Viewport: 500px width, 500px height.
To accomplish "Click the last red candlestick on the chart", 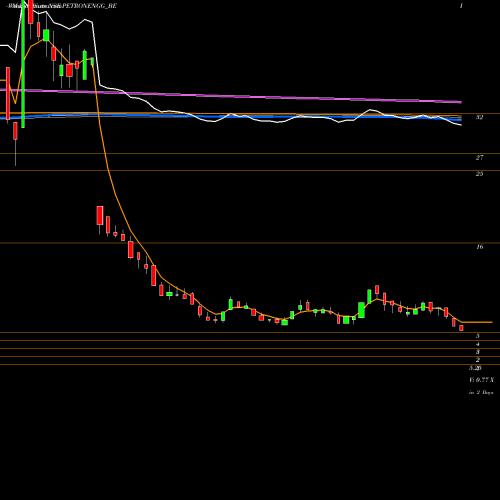I will click(x=461, y=328).
